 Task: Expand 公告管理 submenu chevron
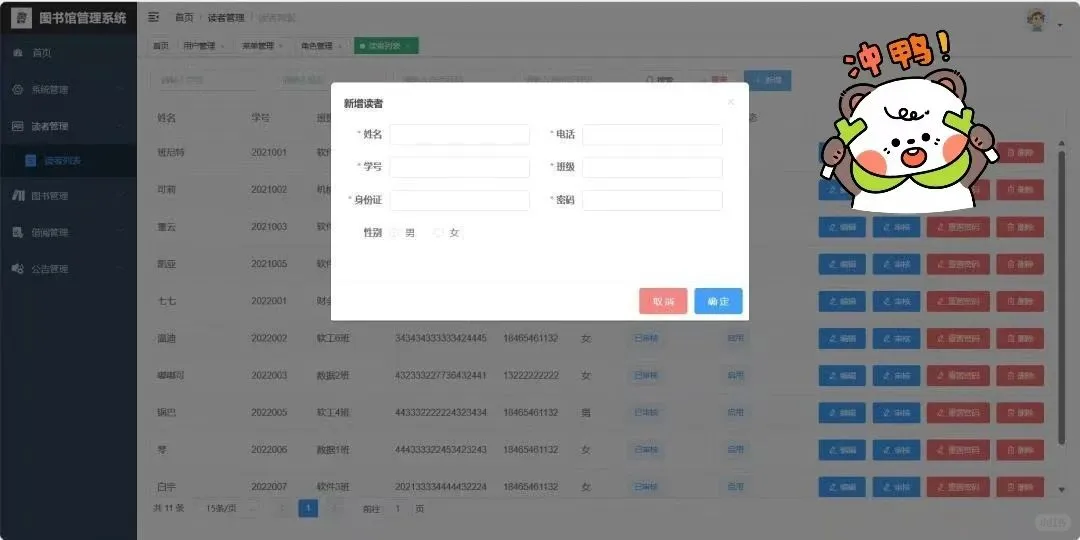click(x=121, y=269)
